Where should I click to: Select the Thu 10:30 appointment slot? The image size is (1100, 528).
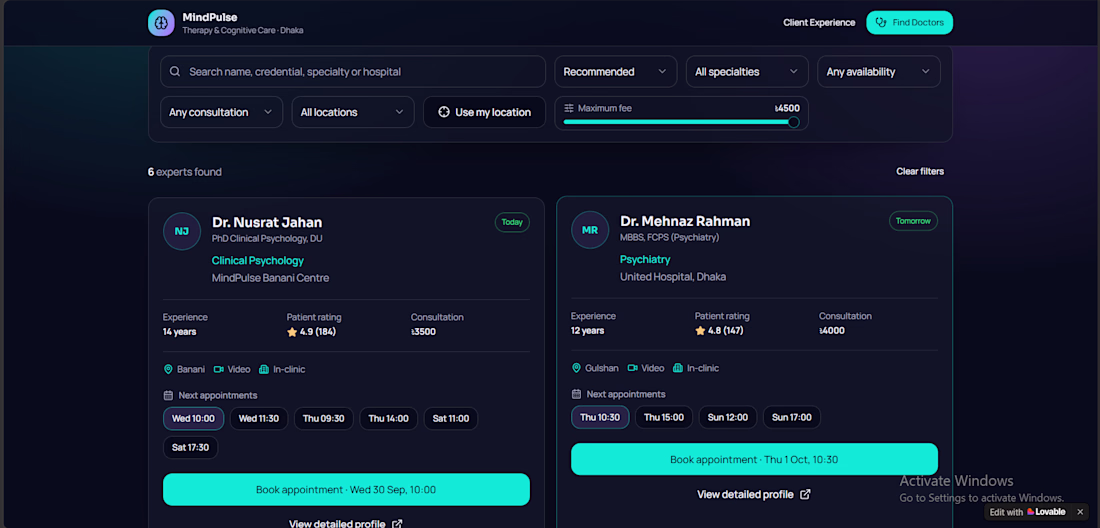click(600, 417)
